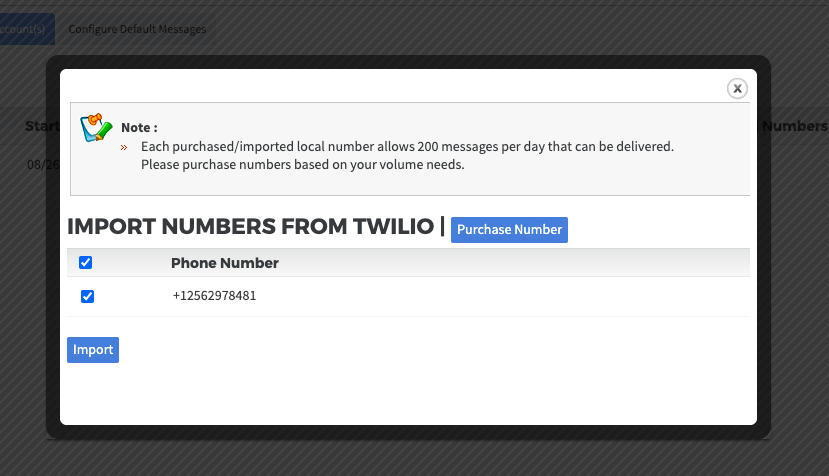Click the dark overlay below the dialog
The height and width of the screenshot is (476, 829).
tap(414, 459)
